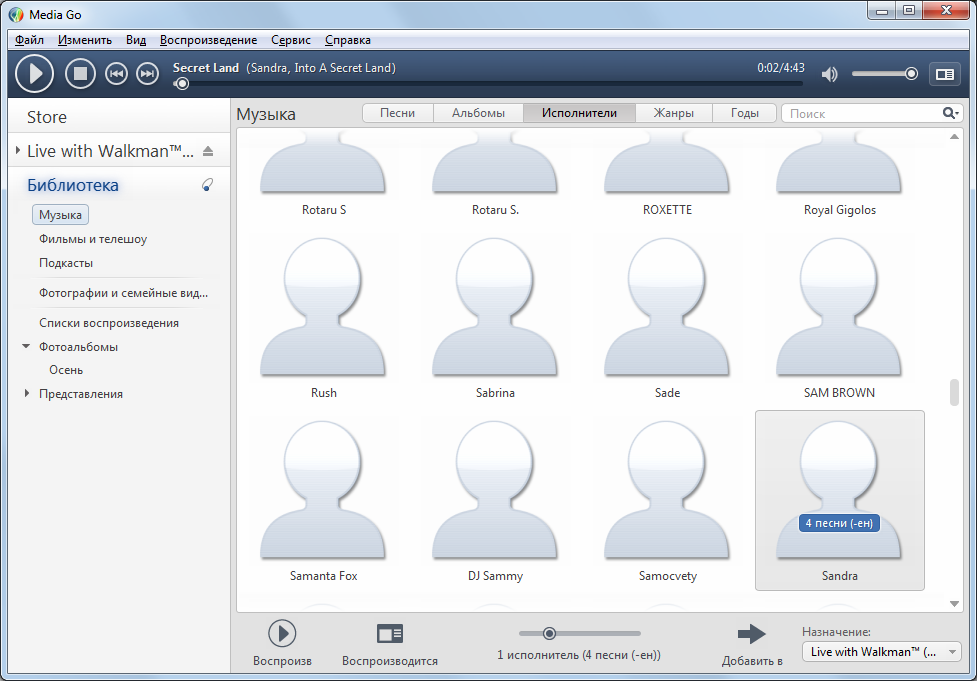
Task: Click the Воспроизводится icon in the bottom bar
Action: (x=390, y=634)
